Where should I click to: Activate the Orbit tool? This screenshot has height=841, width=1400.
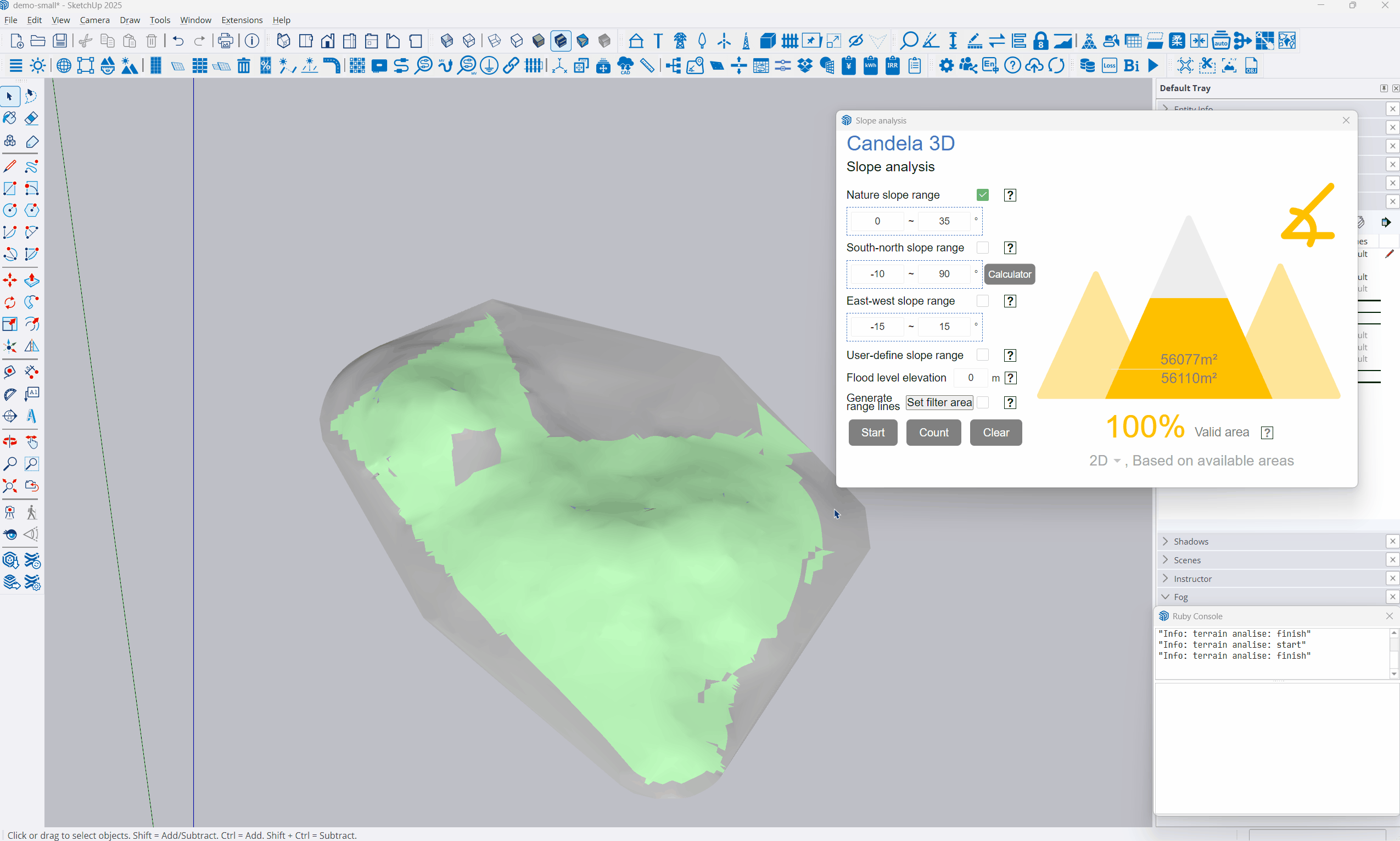[x=10, y=442]
